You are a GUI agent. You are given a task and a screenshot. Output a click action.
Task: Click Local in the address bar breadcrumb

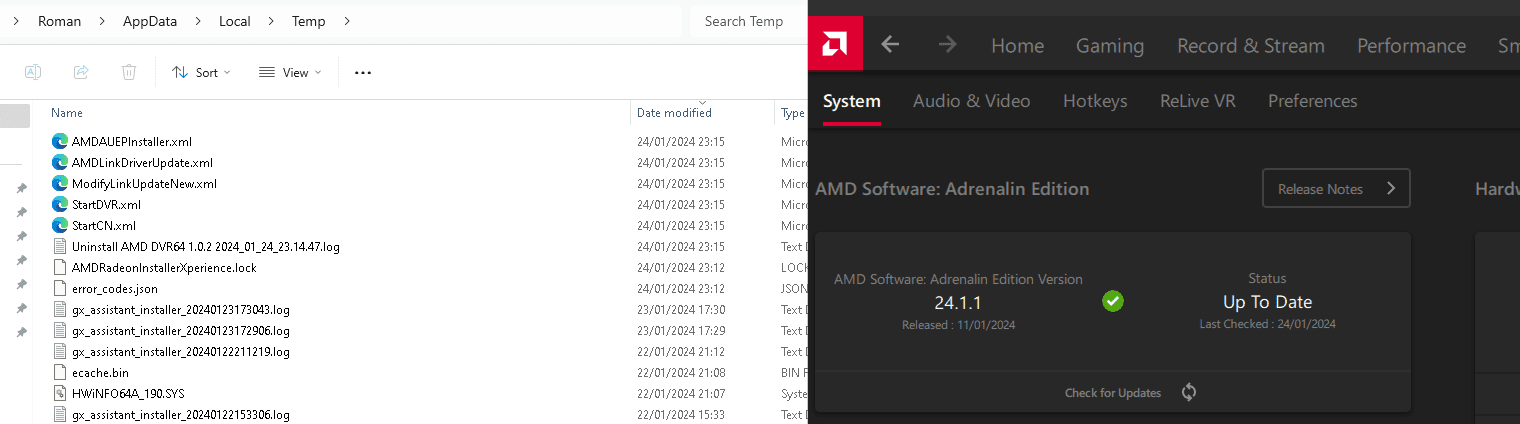point(235,21)
